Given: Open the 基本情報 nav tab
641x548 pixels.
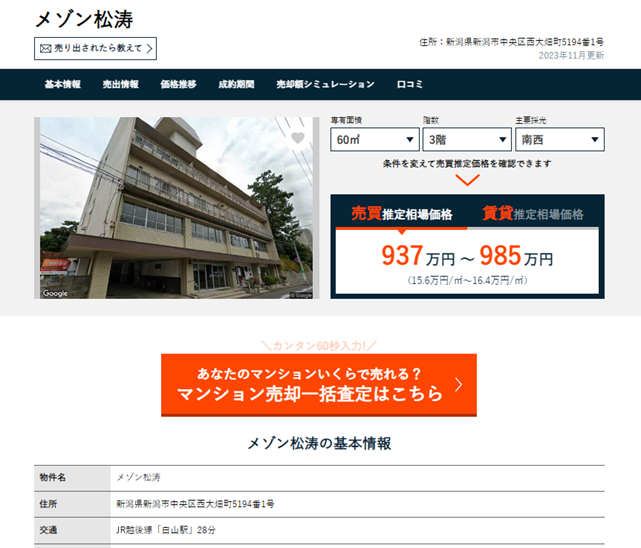Looking at the screenshot, I should pos(63,84).
